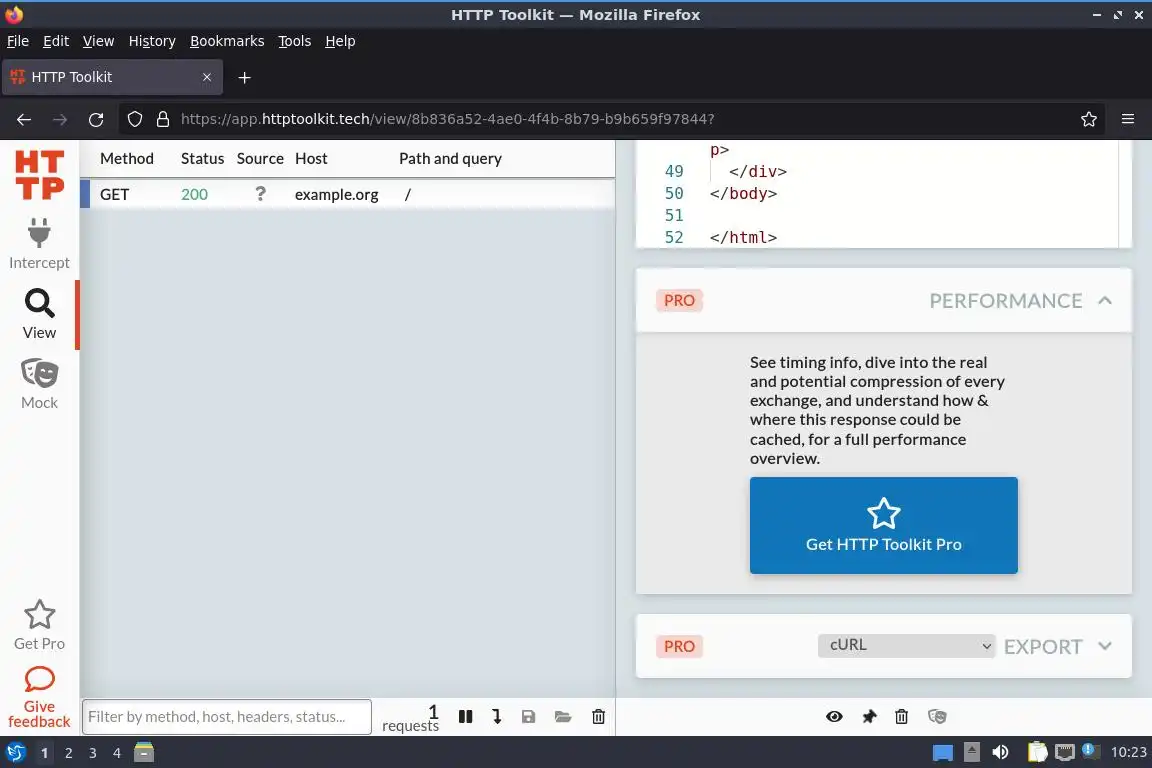1152x768 pixels.
Task: Click the Host column header
Action: tap(311, 159)
